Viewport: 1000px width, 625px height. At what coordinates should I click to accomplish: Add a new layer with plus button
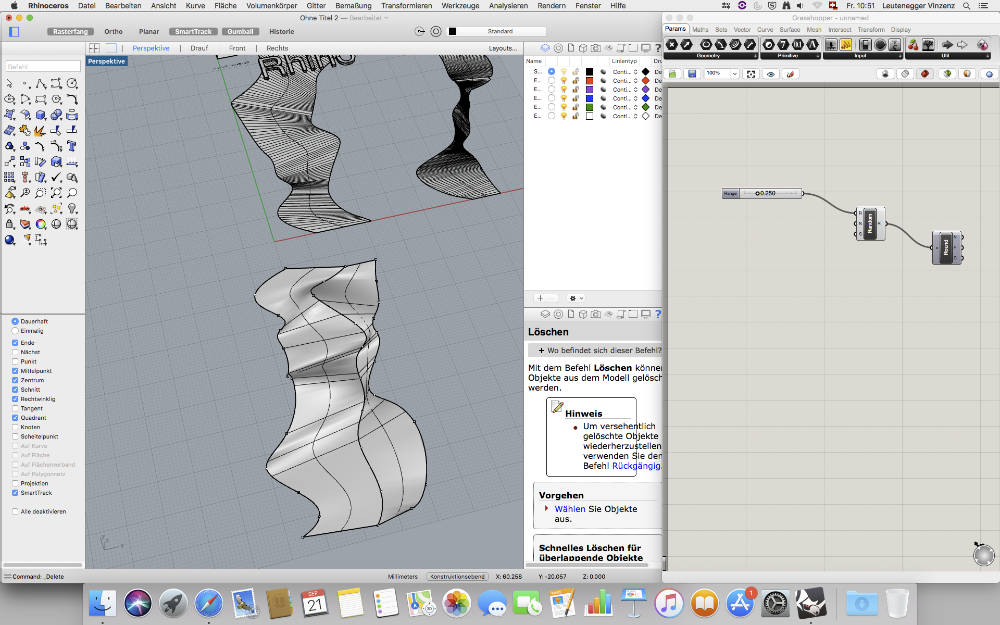(x=540, y=298)
